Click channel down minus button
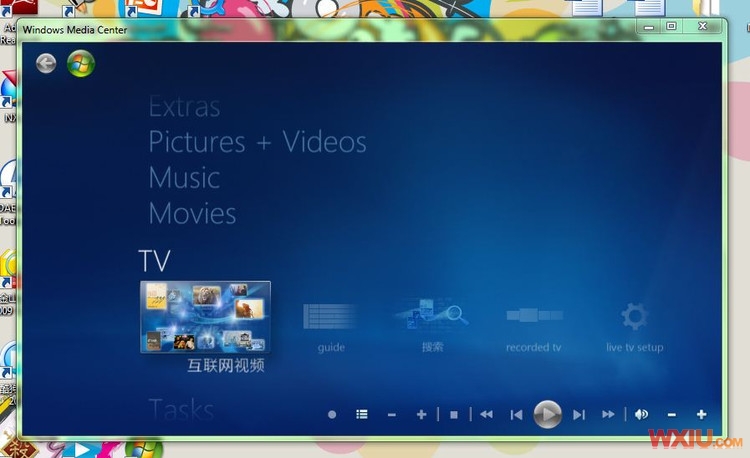 click(x=392, y=415)
